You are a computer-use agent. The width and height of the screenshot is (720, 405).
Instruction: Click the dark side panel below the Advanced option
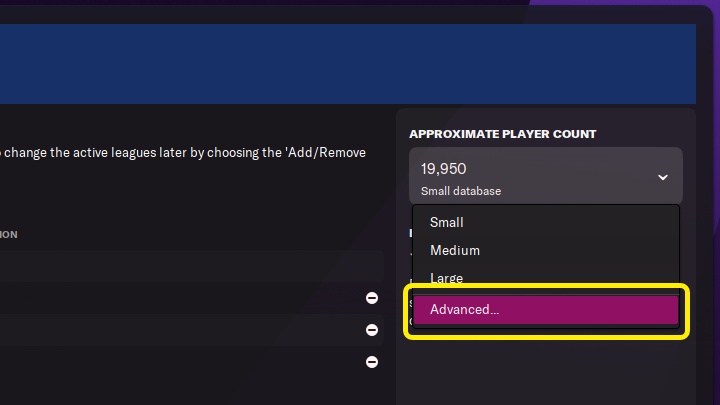(x=545, y=375)
